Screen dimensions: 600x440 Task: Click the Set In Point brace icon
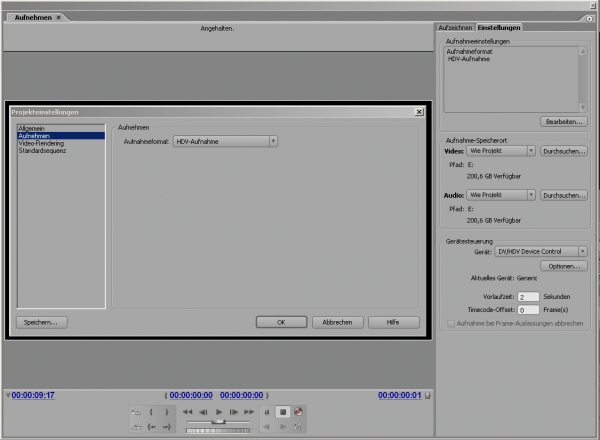tap(150, 412)
